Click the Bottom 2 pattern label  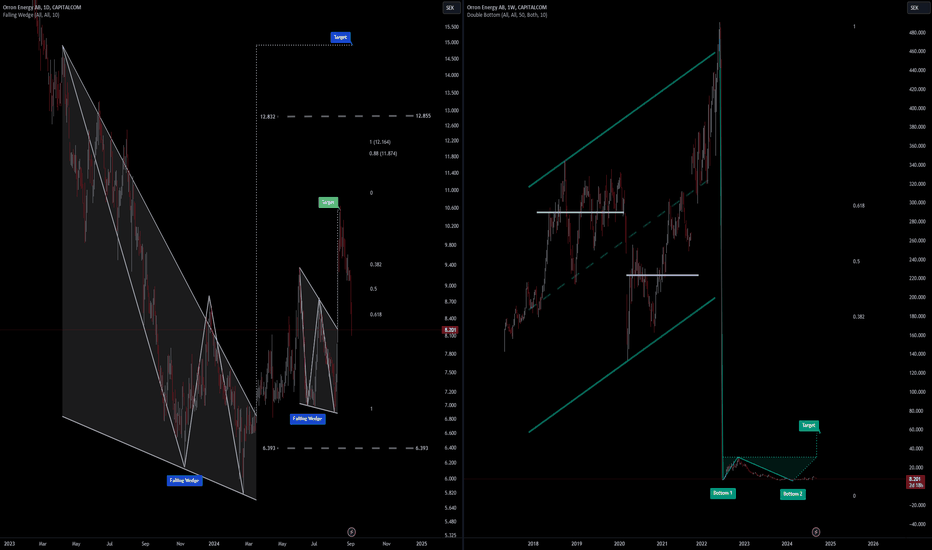(792, 494)
